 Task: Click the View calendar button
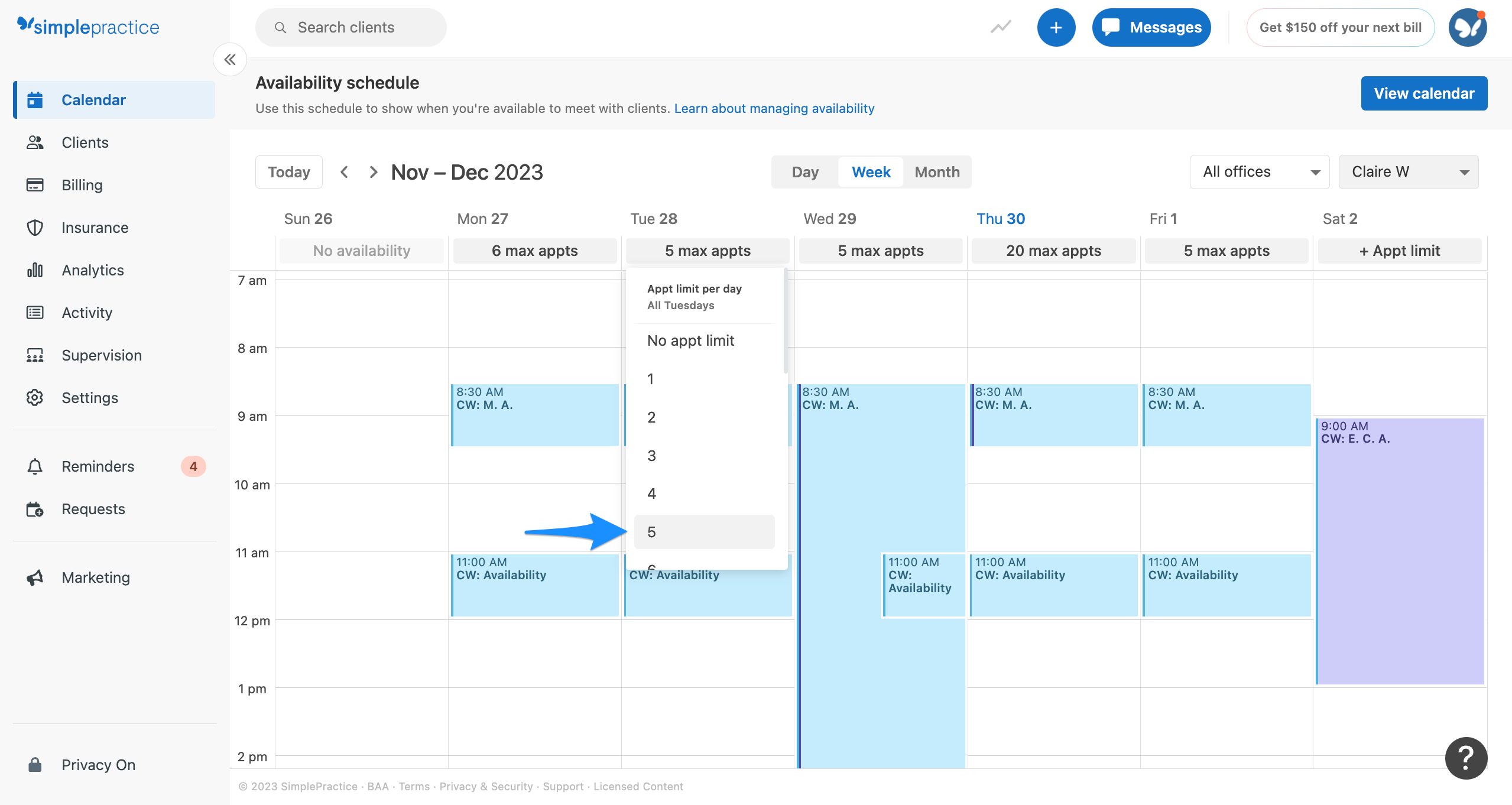[1424, 93]
